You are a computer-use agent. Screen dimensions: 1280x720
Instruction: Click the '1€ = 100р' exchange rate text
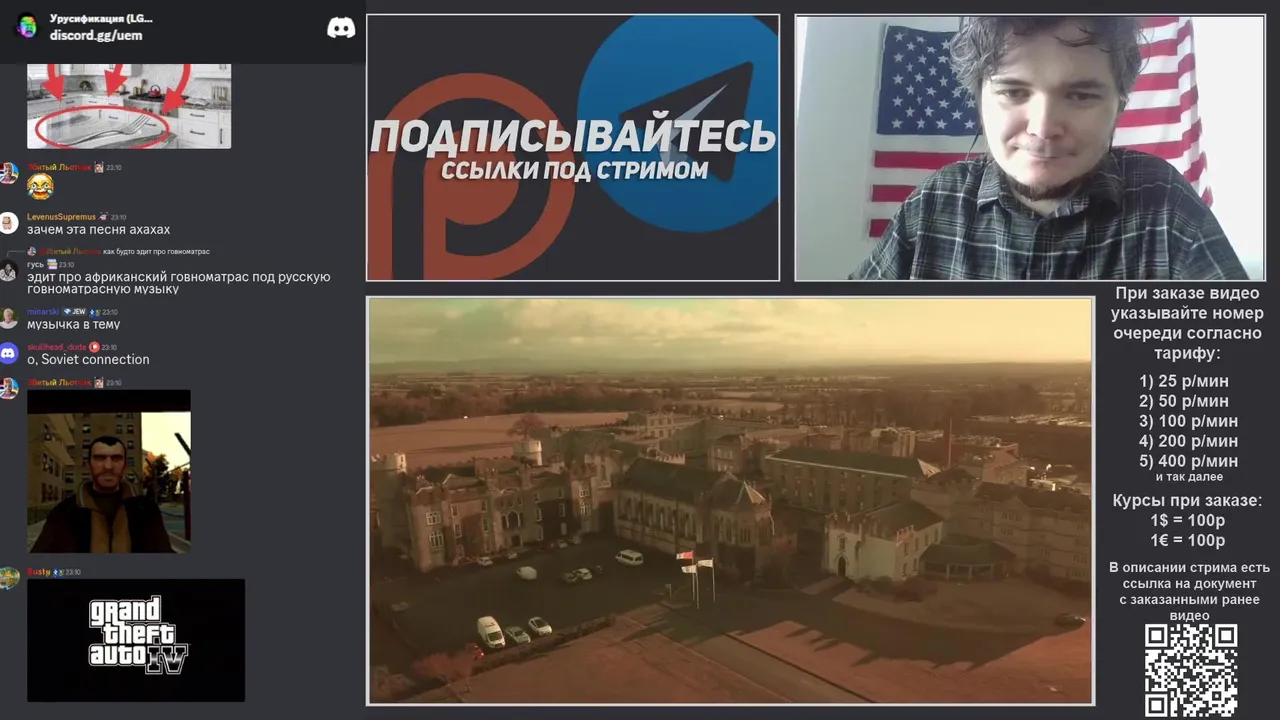coord(1188,541)
